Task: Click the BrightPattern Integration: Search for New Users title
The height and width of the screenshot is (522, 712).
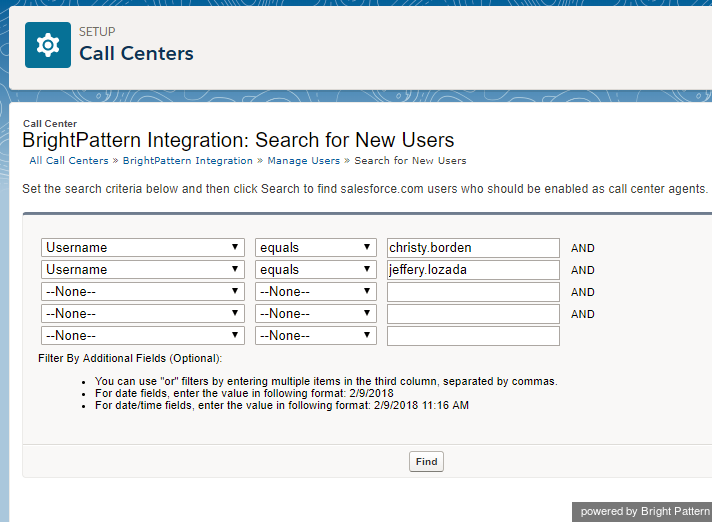Action: (238, 140)
